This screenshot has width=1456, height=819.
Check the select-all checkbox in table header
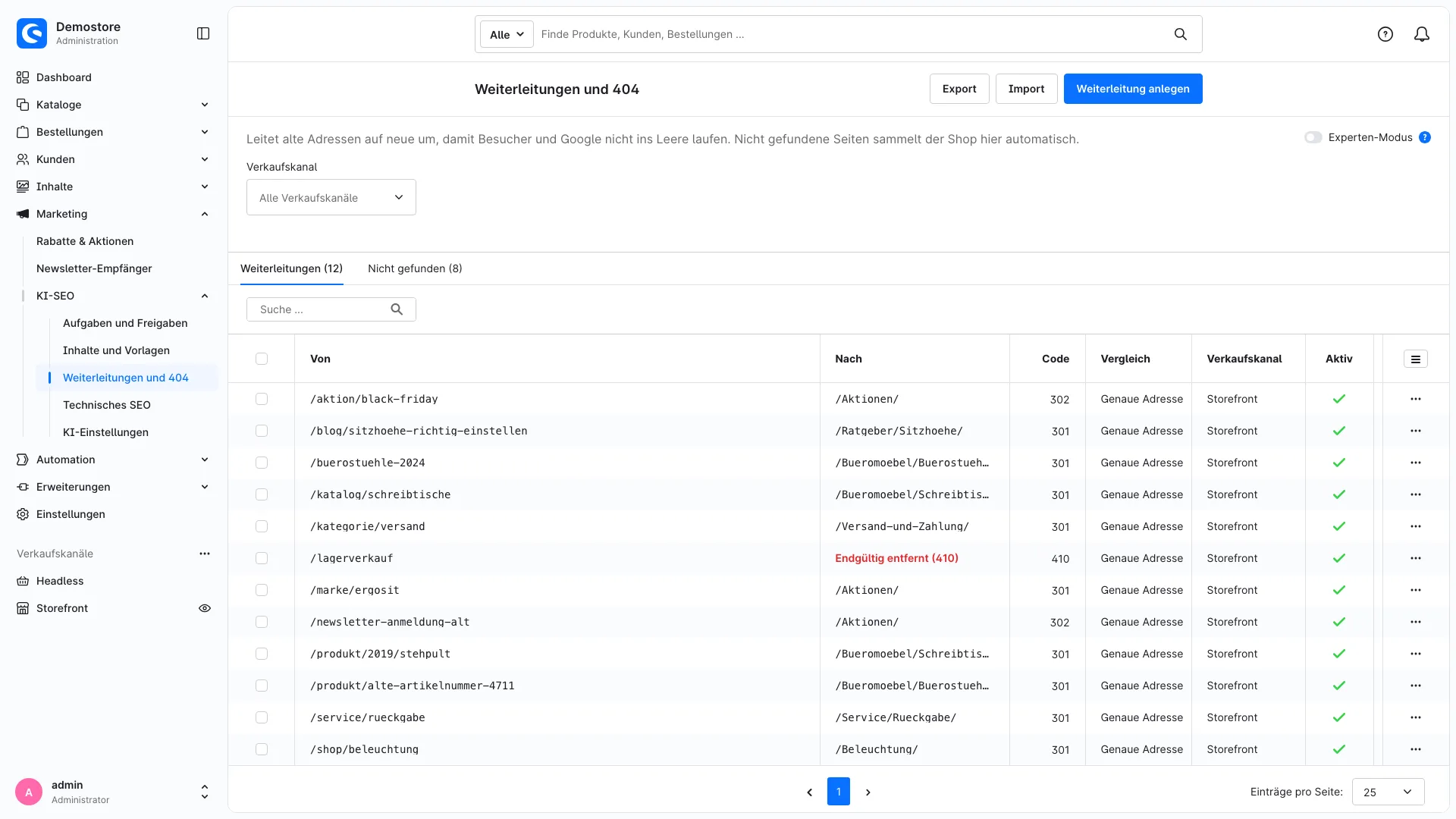click(x=262, y=359)
